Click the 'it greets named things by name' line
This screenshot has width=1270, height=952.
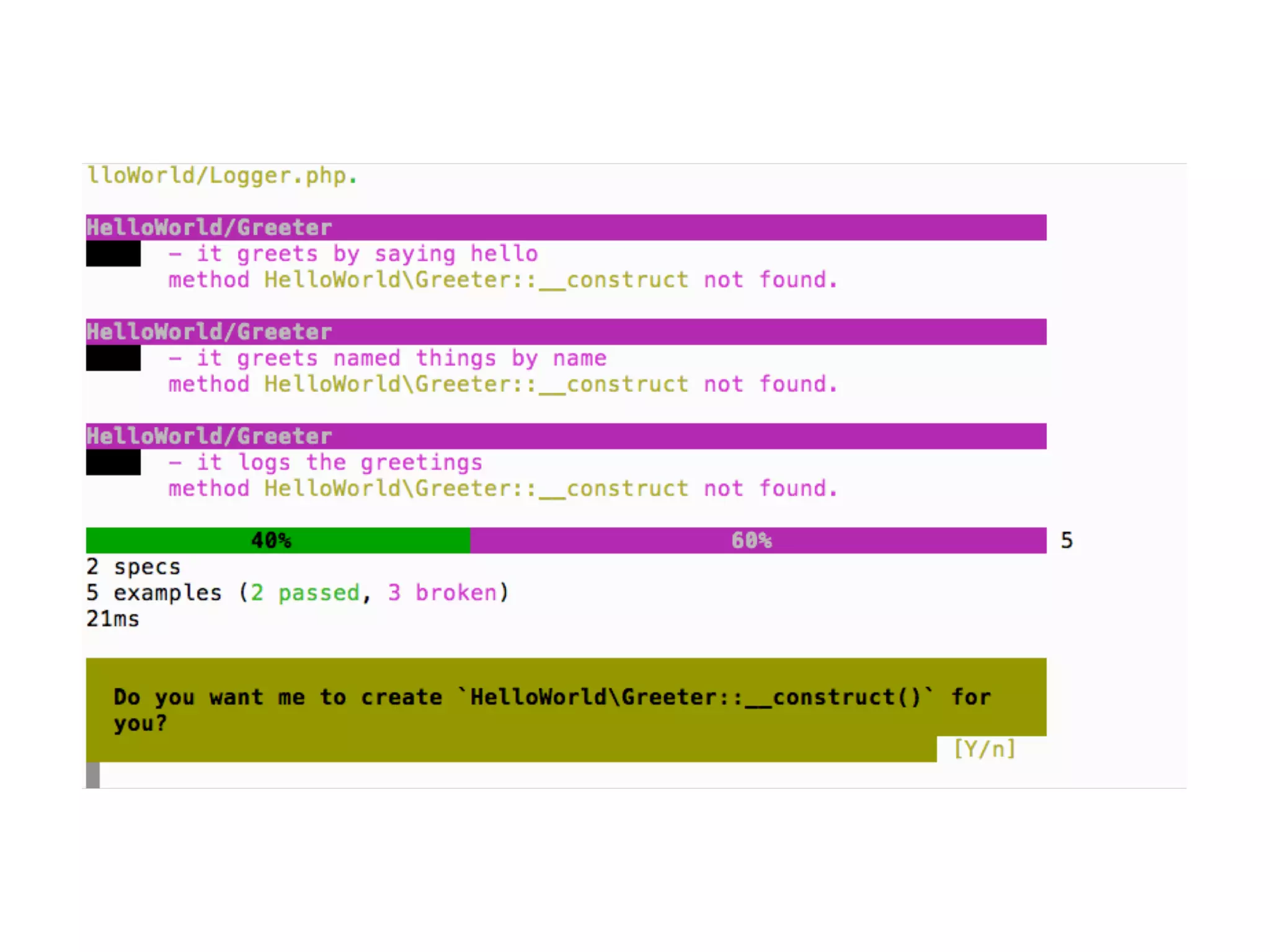tap(388, 358)
